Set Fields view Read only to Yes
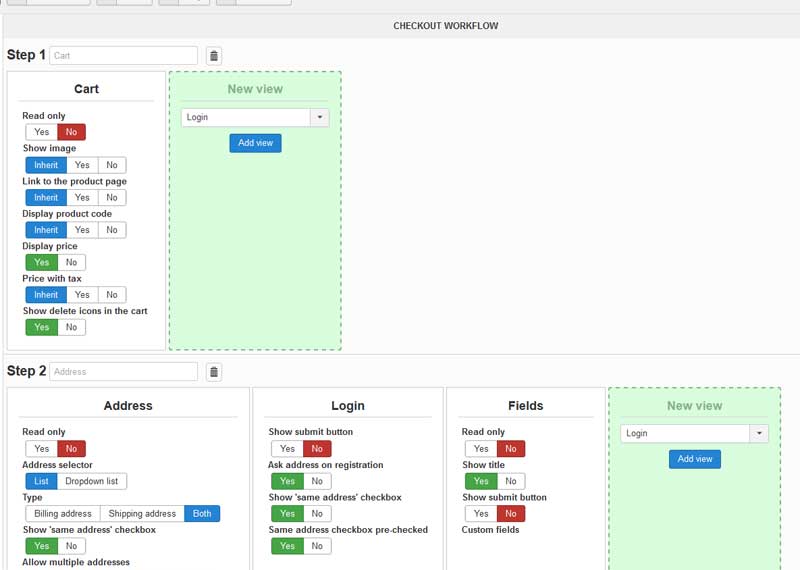The height and width of the screenshot is (570, 800). (x=481, y=449)
